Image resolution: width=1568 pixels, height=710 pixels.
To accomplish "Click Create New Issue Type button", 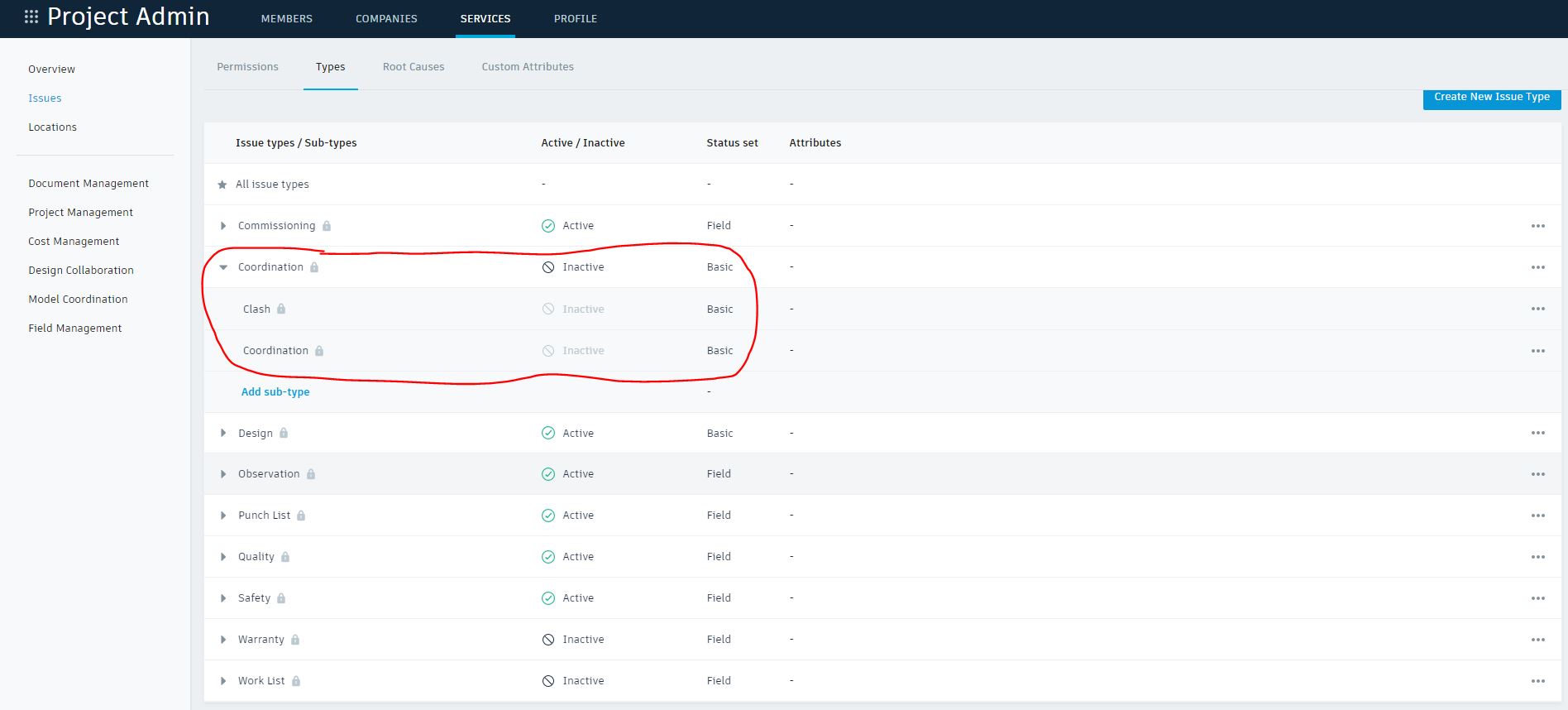I will coord(1492,98).
